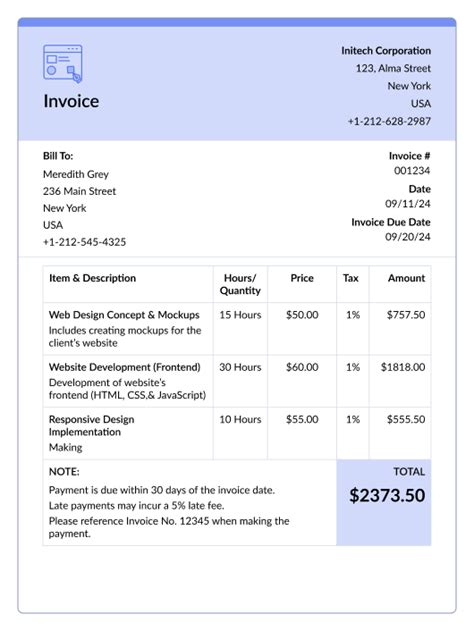
Task: Click the 'Making' description text
Action: pyautogui.click(x=66, y=447)
